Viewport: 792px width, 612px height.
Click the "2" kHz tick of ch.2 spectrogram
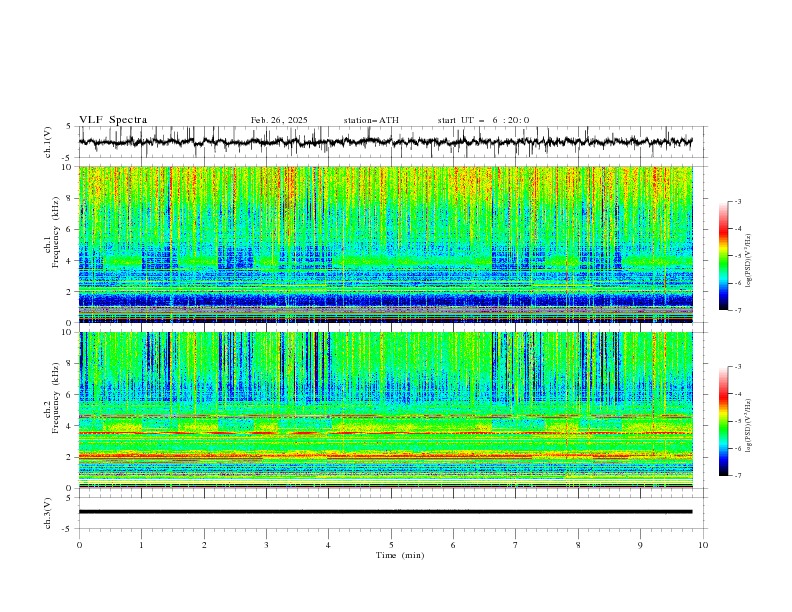coord(70,457)
